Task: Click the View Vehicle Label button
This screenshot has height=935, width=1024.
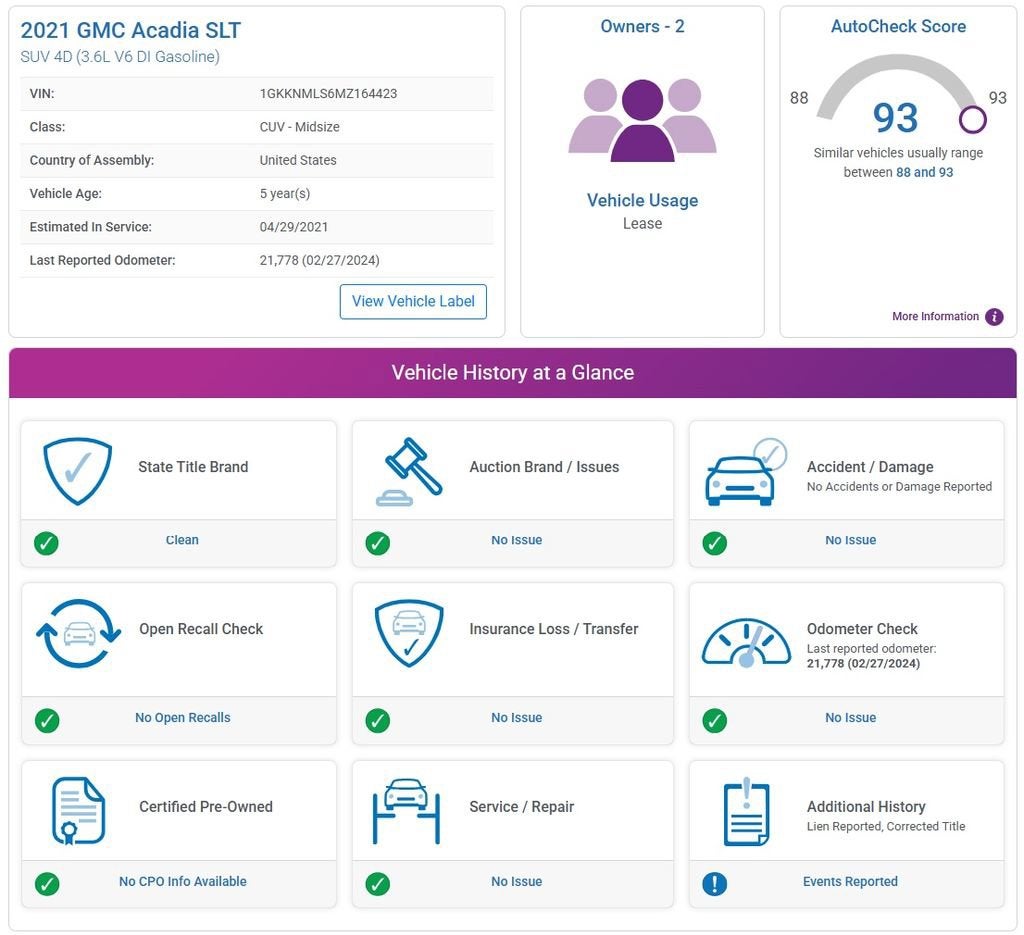Action: pos(413,302)
